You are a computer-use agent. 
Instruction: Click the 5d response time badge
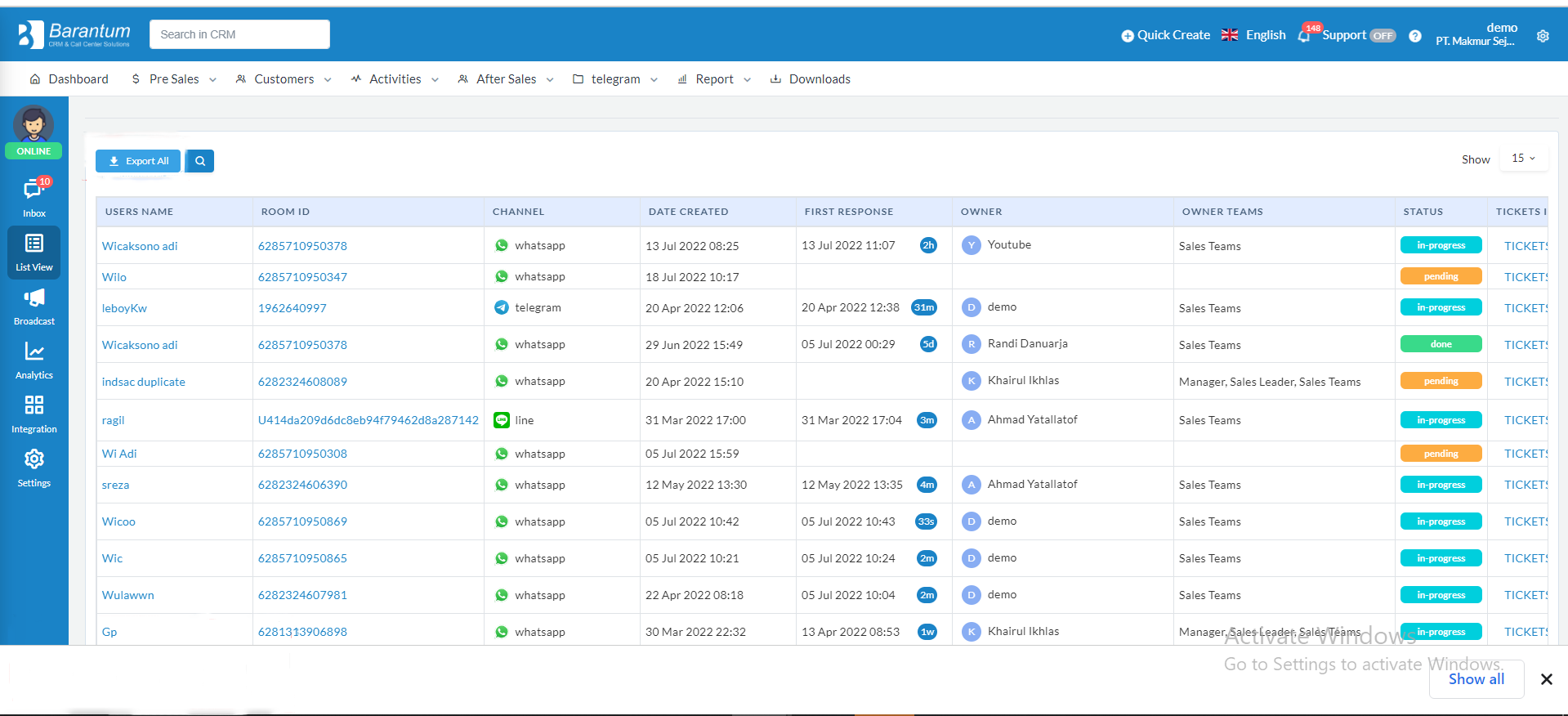(928, 344)
